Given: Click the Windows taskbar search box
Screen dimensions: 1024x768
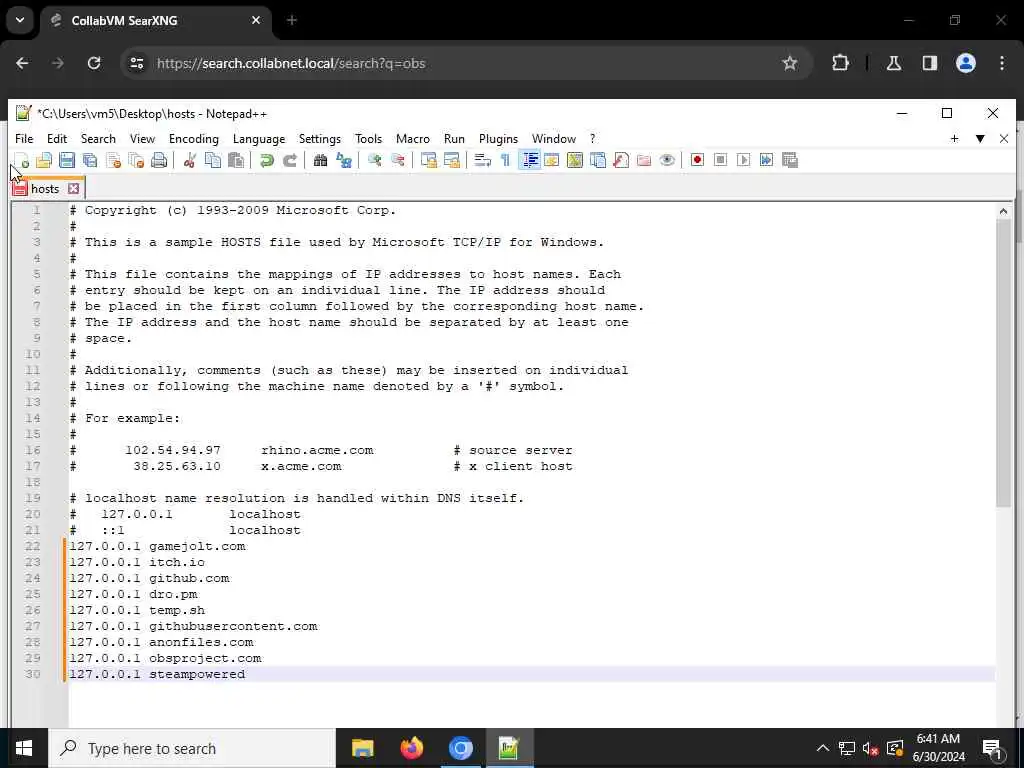Looking at the screenshot, I should 193,748.
